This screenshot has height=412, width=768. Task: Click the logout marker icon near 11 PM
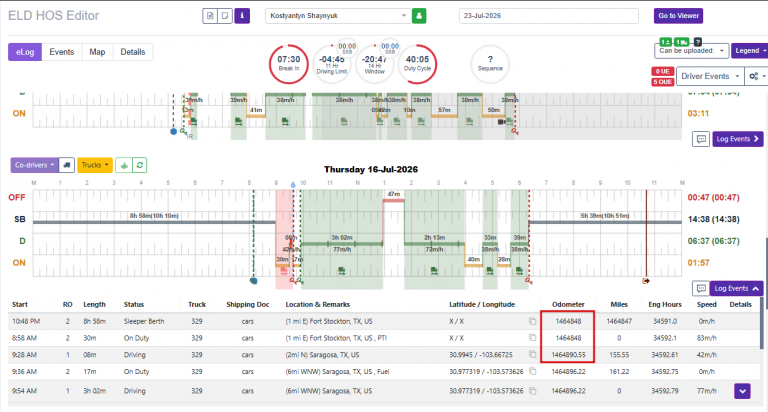pos(646,281)
